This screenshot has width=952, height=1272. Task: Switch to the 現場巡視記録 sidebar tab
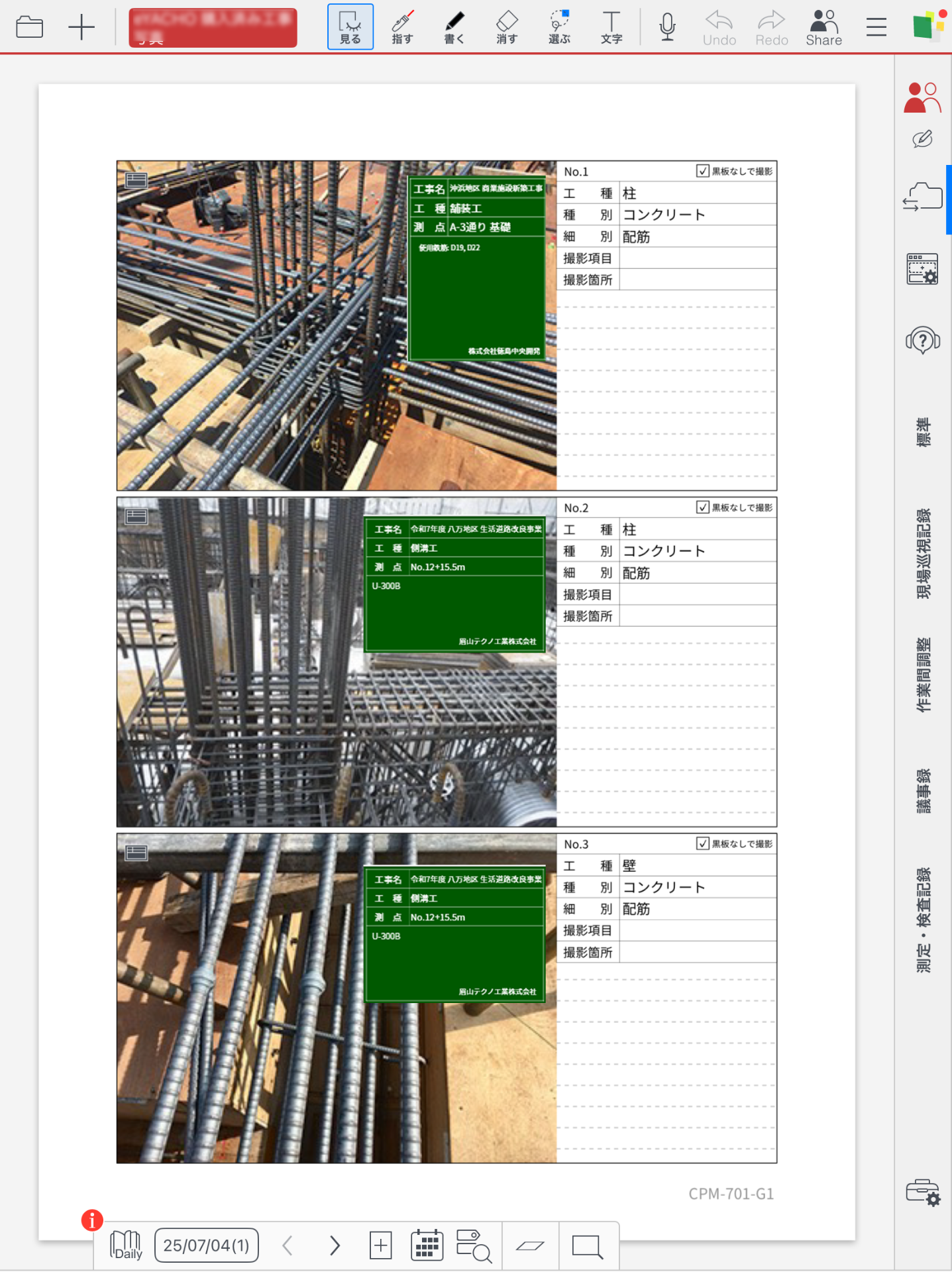pos(923,554)
